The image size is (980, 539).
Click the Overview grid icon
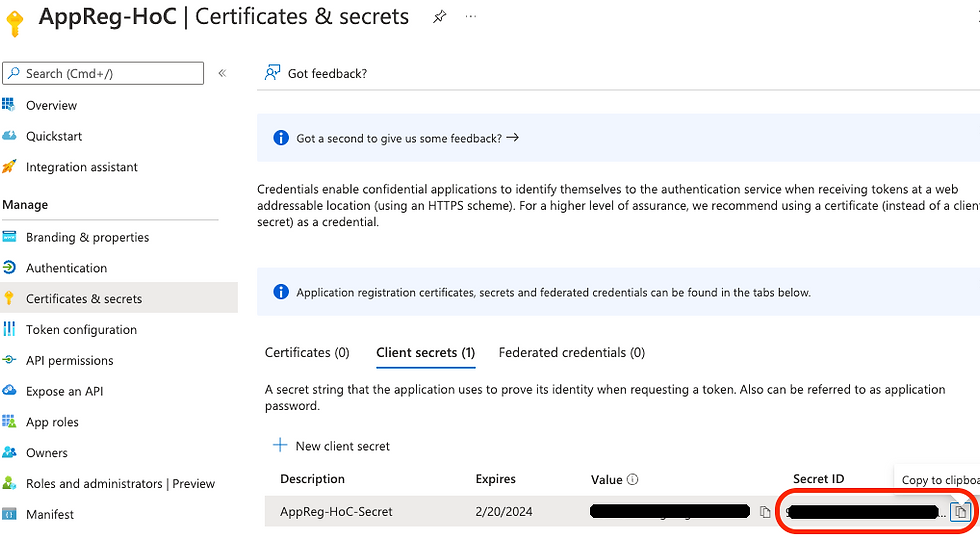9,104
